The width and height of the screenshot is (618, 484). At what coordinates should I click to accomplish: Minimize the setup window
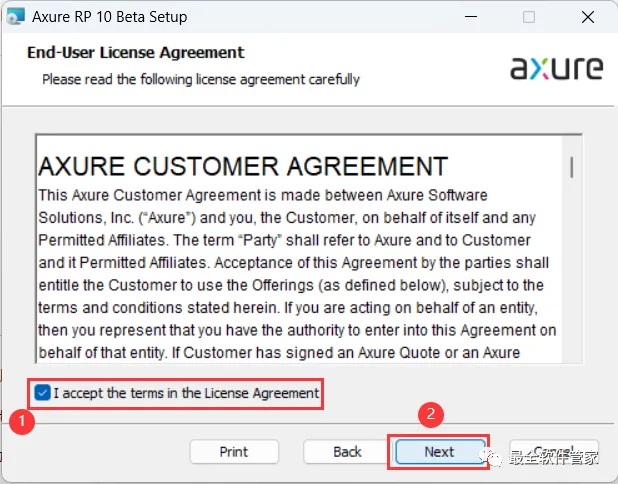pos(471,17)
